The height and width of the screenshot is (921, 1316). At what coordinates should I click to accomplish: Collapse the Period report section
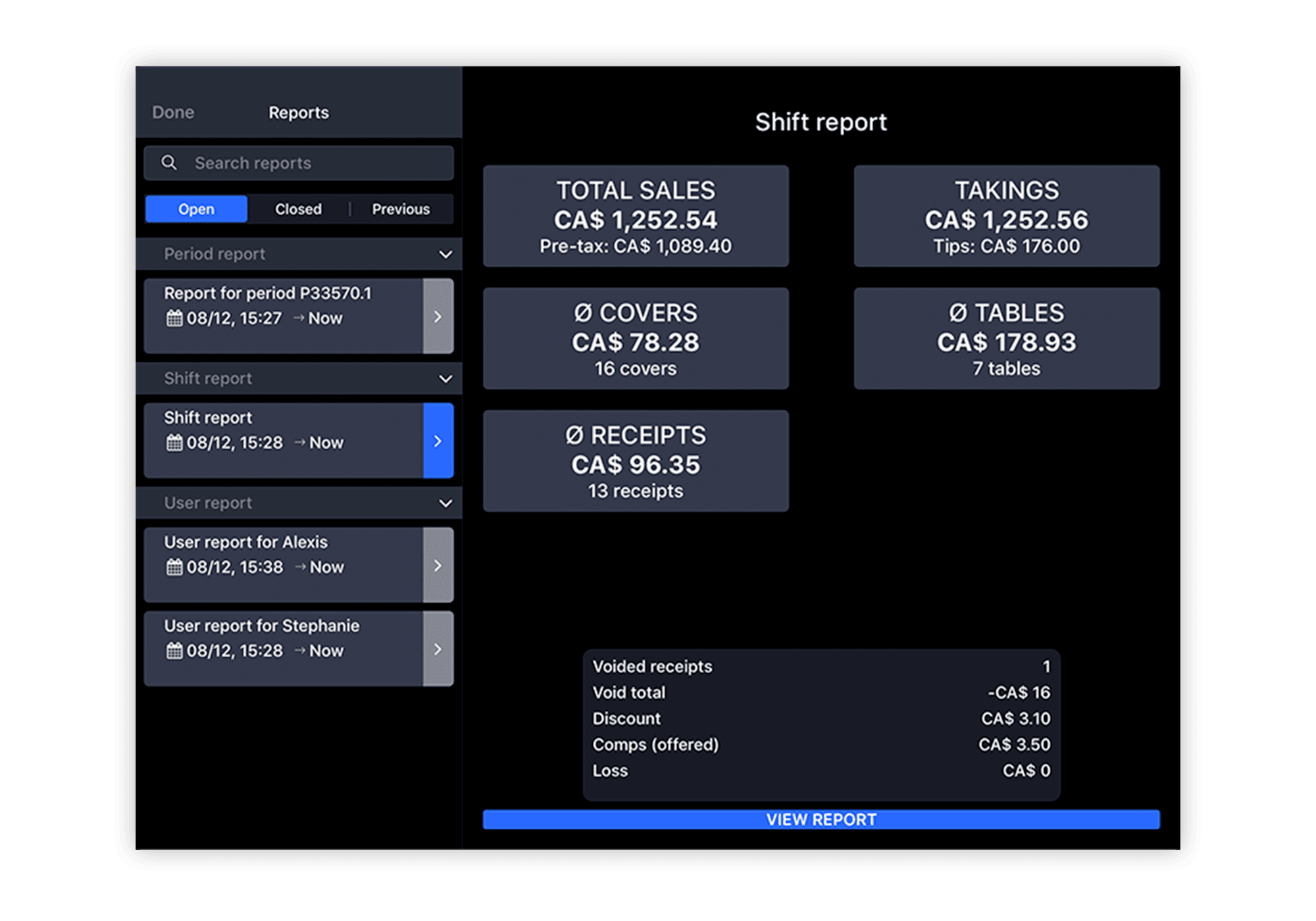(x=446, y=254)
